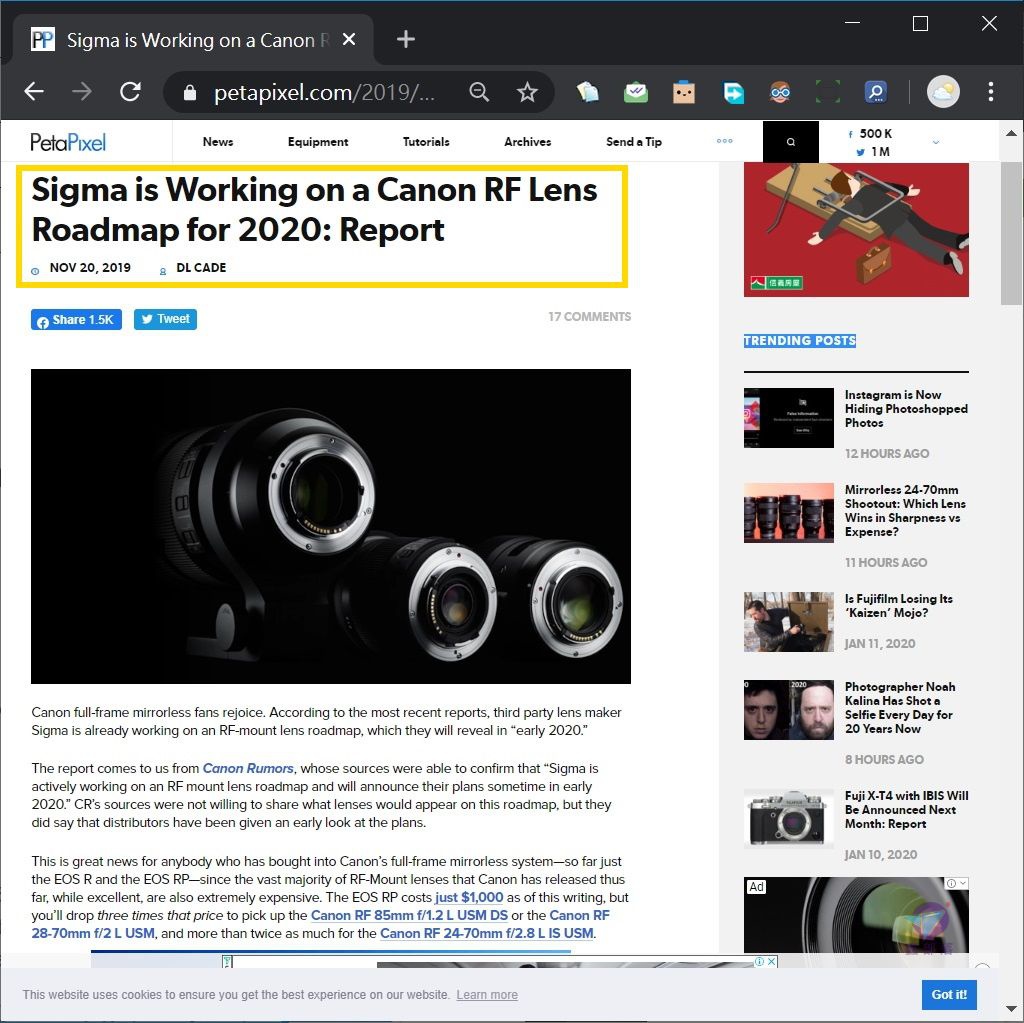Open the zoom magnifier icon in address bar

(x=479, y=92)
